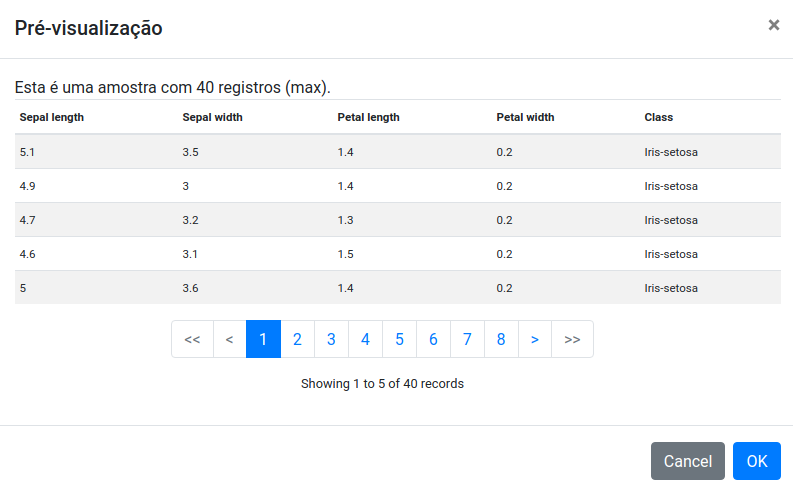
Task: Go to the first page with <<
Action: [192, 339]
